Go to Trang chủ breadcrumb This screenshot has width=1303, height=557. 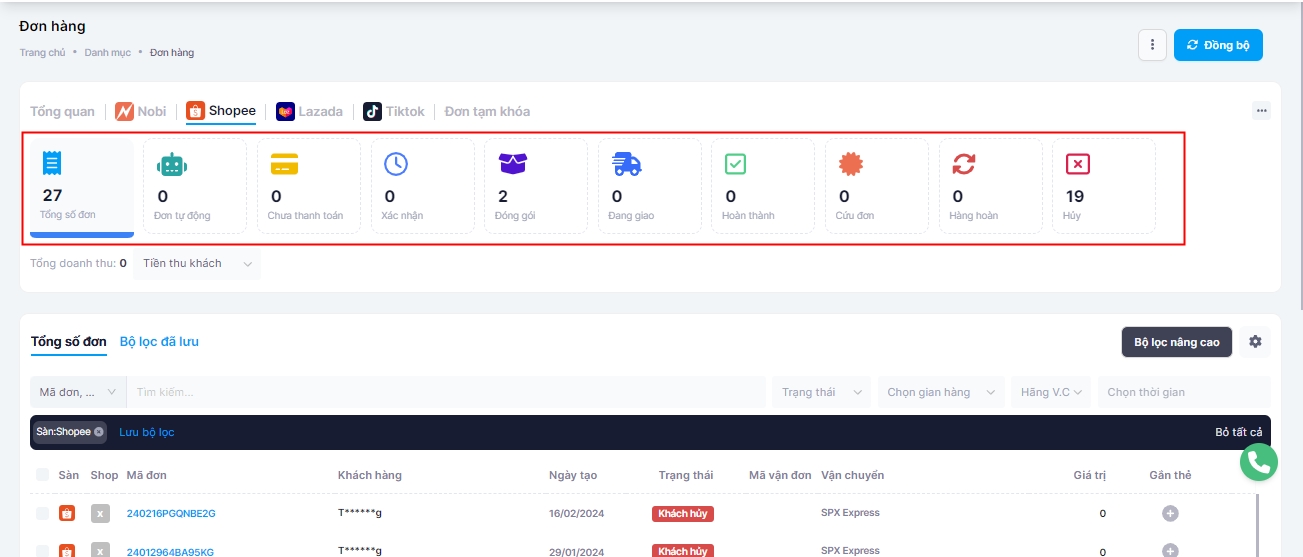click(x=42, y=52)
